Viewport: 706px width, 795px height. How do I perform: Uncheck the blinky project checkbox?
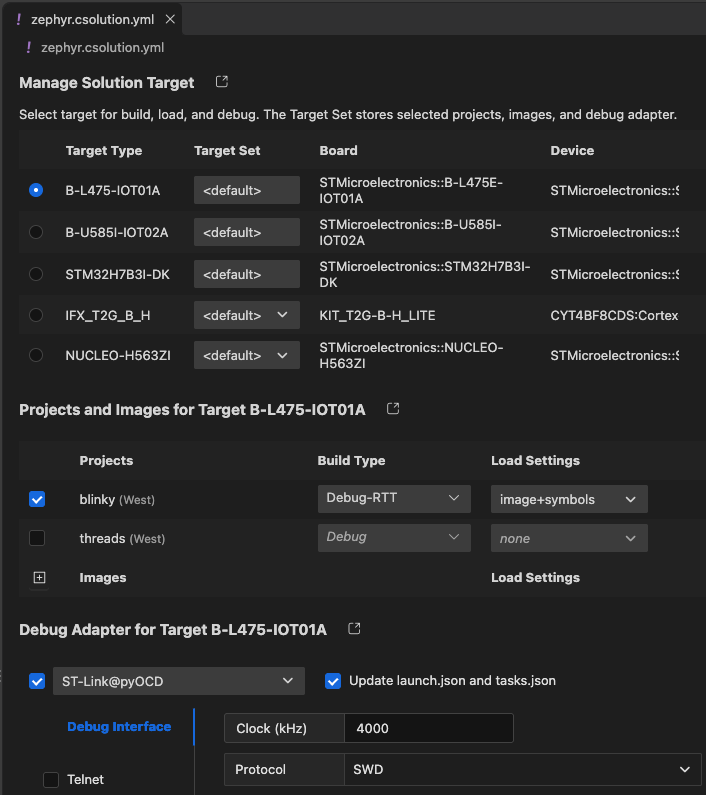tap(37, 499)
